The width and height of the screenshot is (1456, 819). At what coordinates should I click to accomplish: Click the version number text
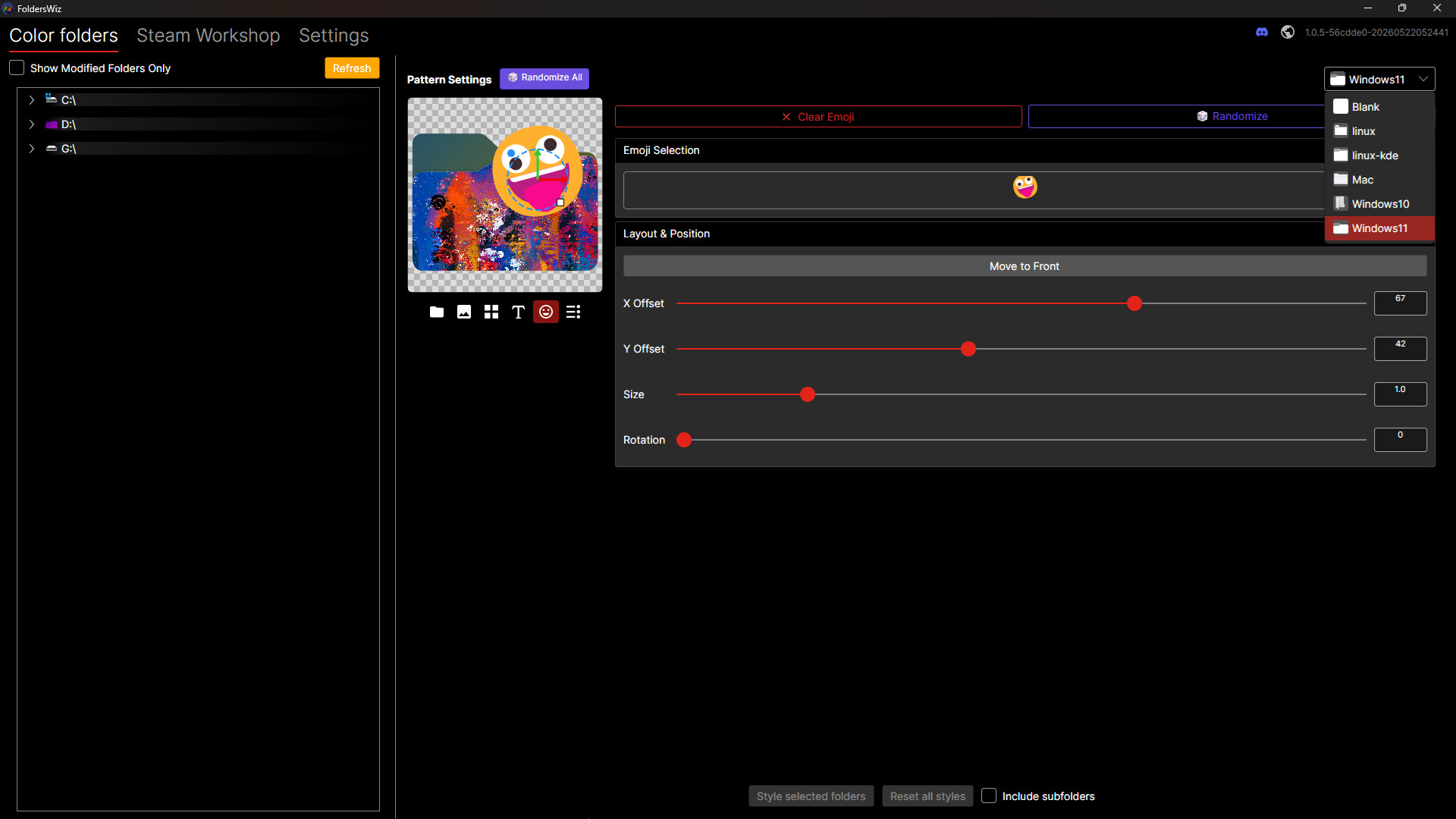coord(1376,33)
